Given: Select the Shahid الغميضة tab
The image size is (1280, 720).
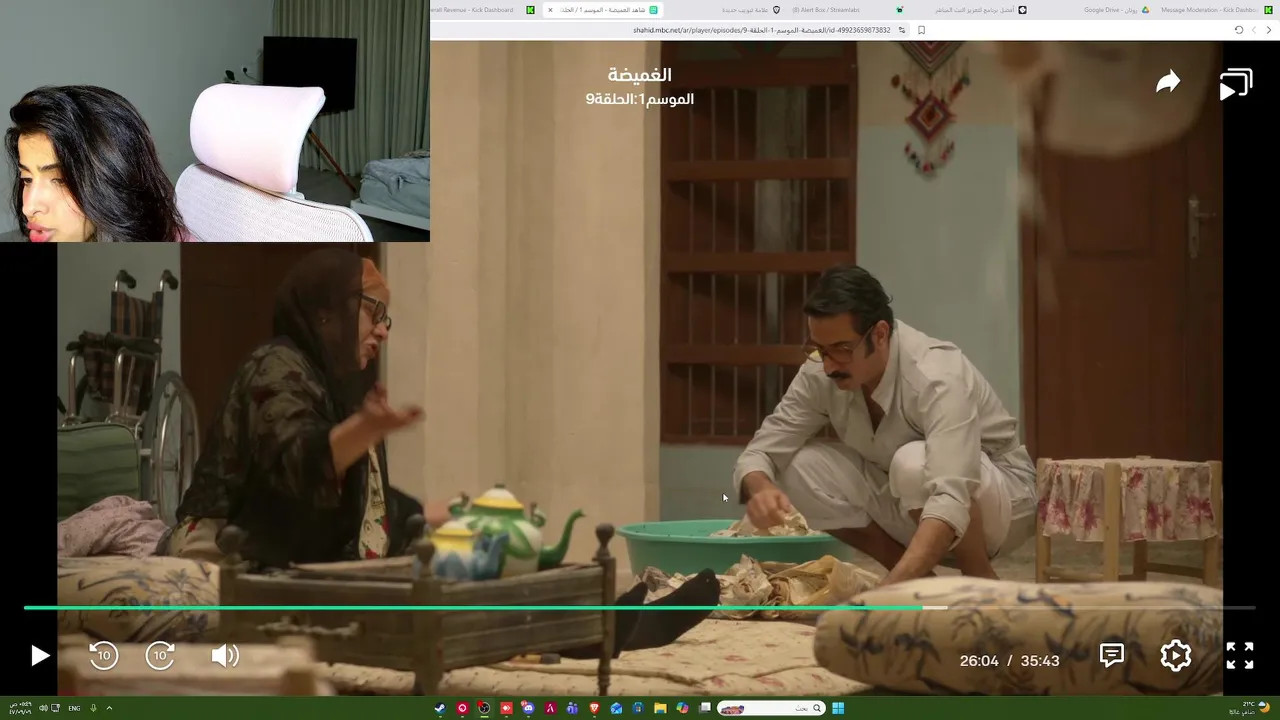Looking at the screenshot, I should (x=602, y=10).
